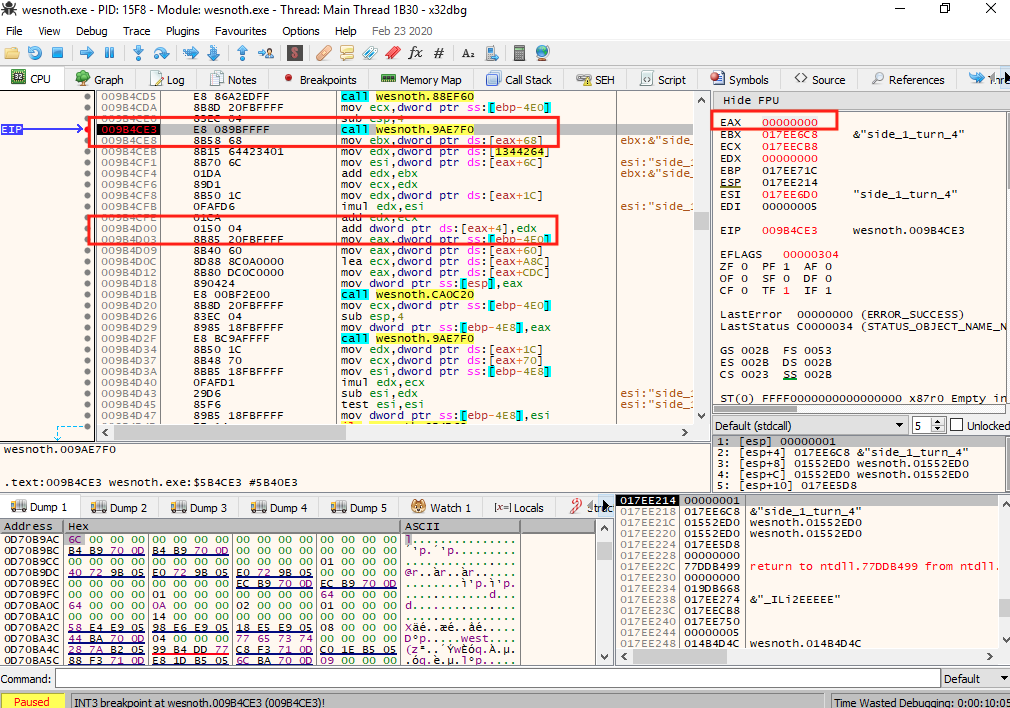Open the Calculator toolbar icon
1010x708 pixels.
(x=519, y=53)
